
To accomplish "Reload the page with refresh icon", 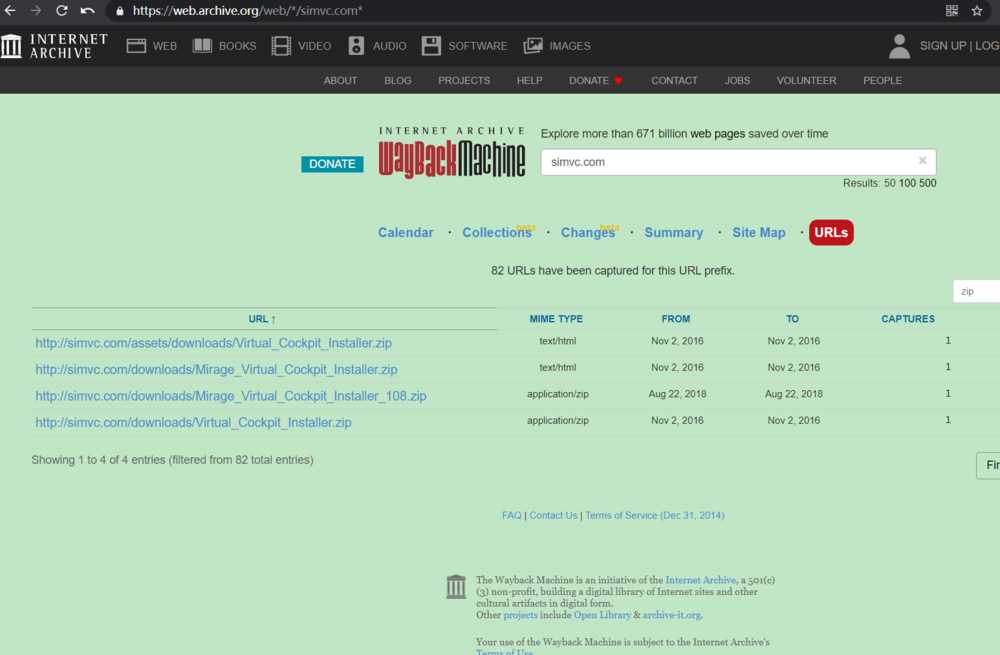I will click(61, 11).
